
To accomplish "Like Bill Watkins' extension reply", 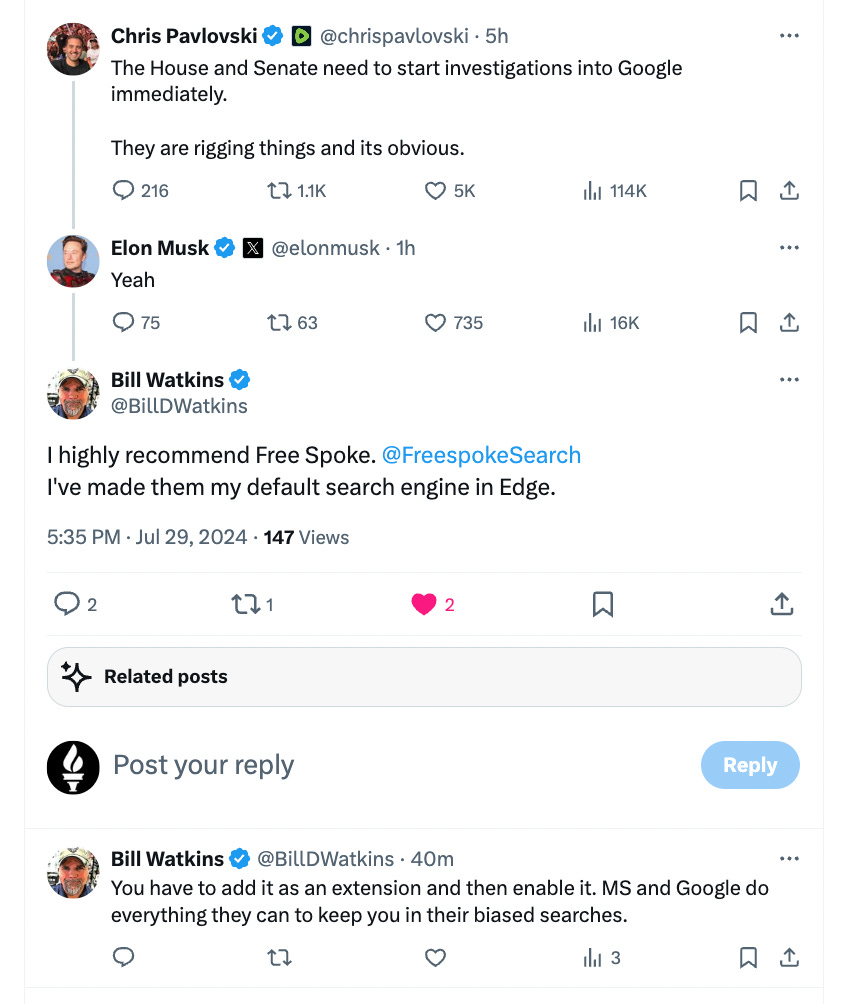I will (x=435, y=957).
